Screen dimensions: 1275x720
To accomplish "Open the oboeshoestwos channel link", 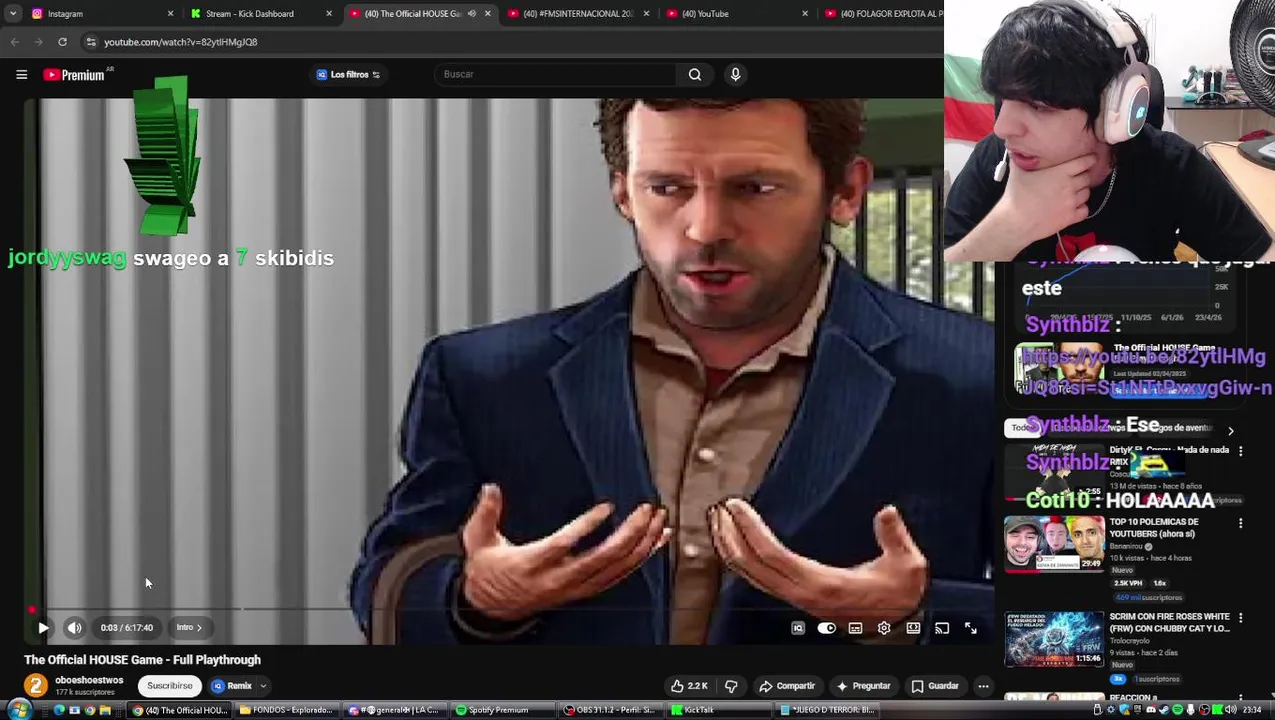I will coord(89,680).
